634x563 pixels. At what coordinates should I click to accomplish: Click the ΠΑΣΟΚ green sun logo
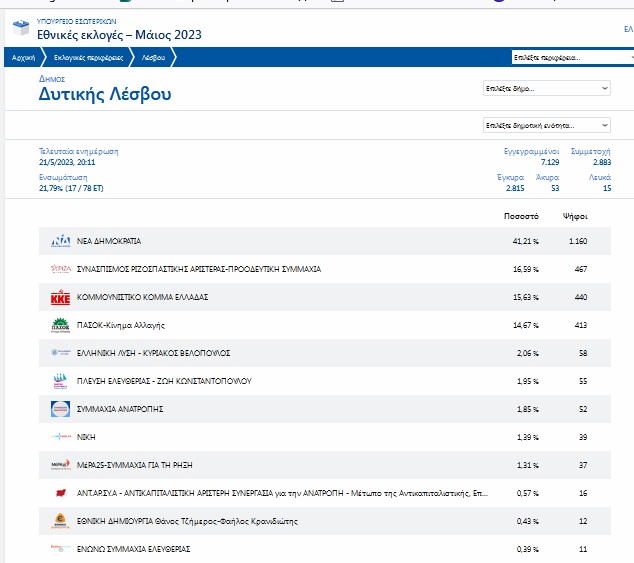(61, 325)
